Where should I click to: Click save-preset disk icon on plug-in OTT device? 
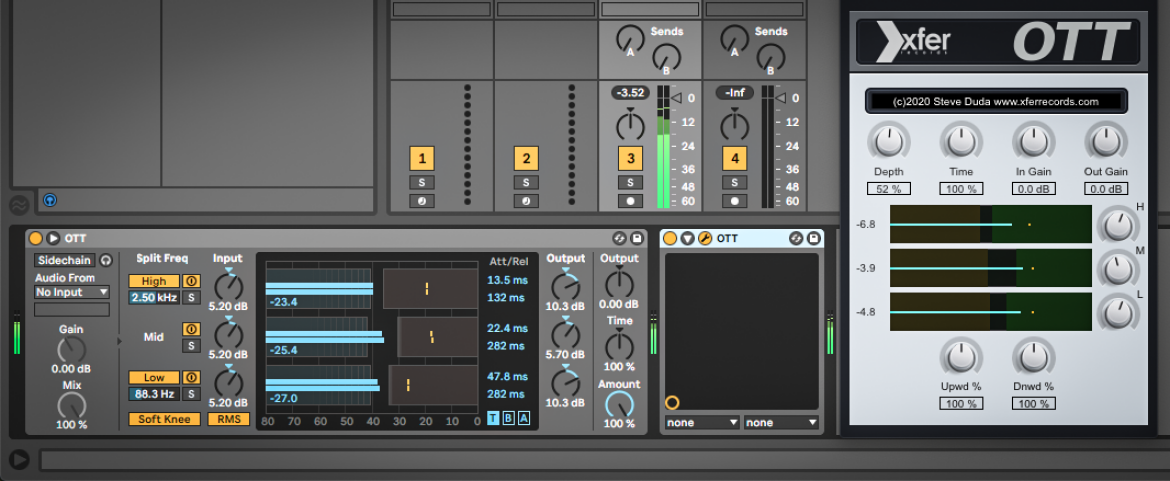[813, 239]
